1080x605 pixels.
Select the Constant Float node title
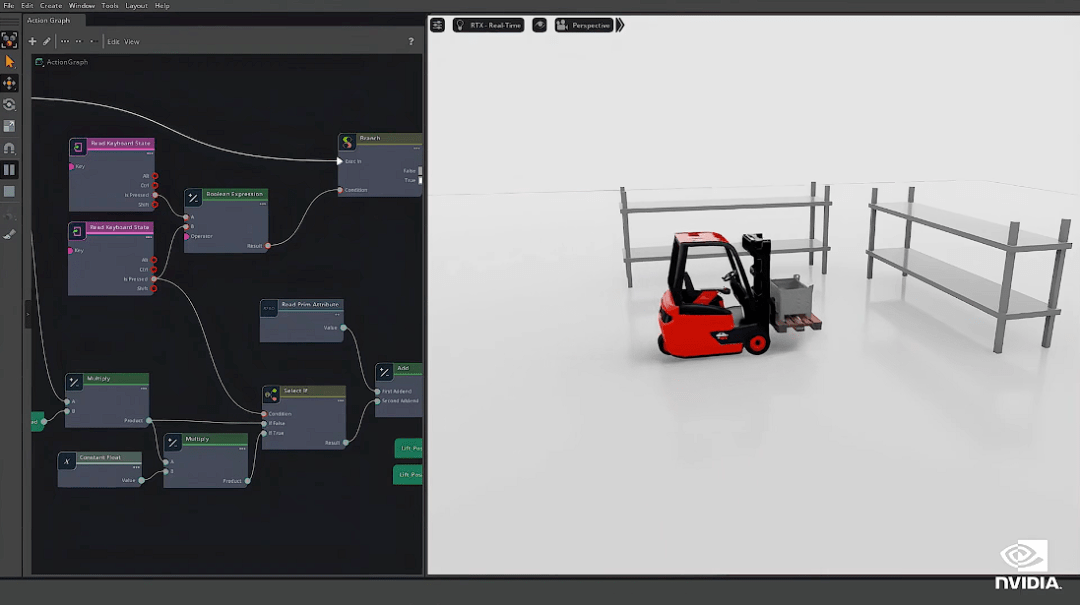tap(100, 458)
